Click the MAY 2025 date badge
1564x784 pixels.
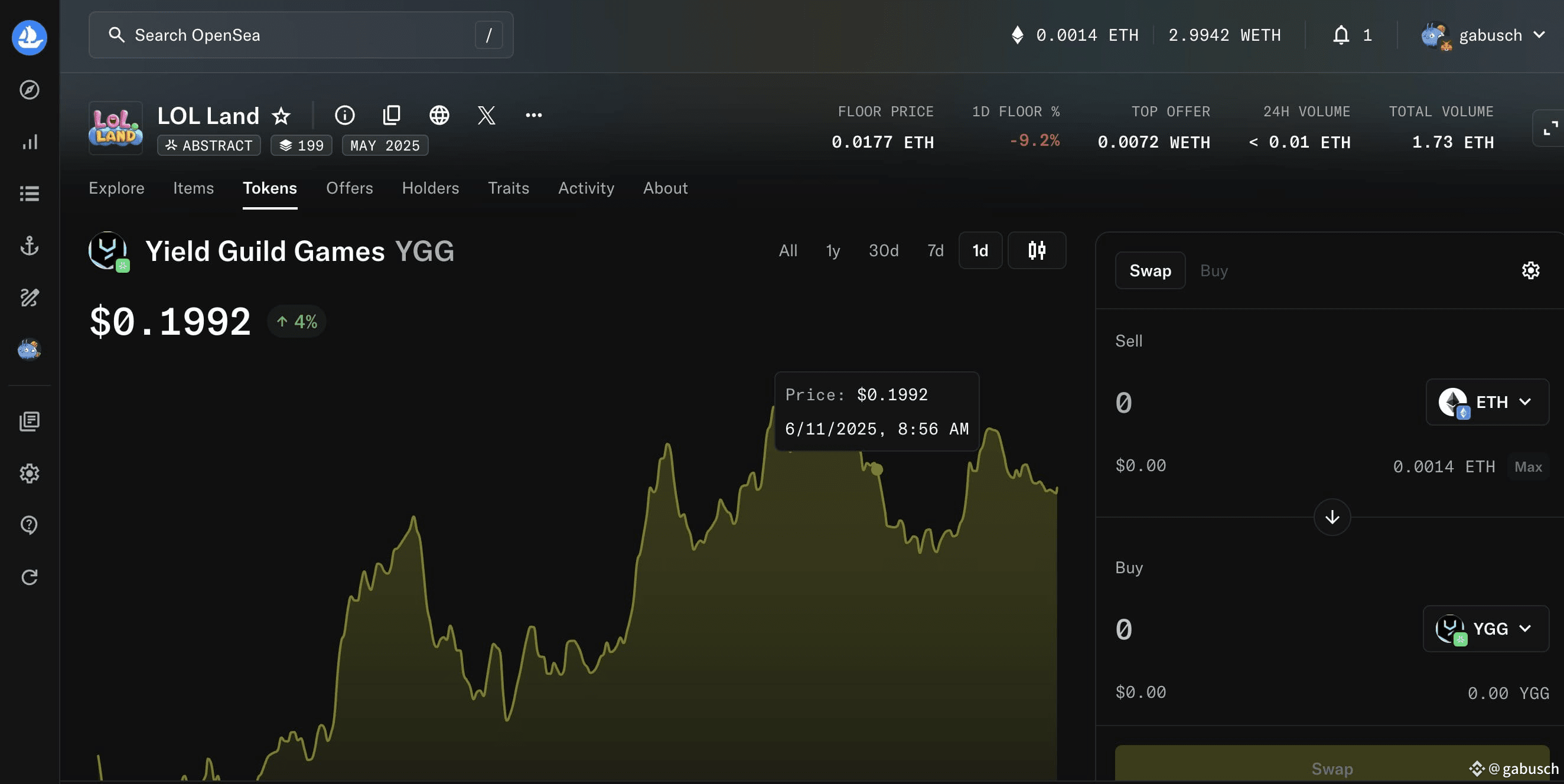point(385,146)
